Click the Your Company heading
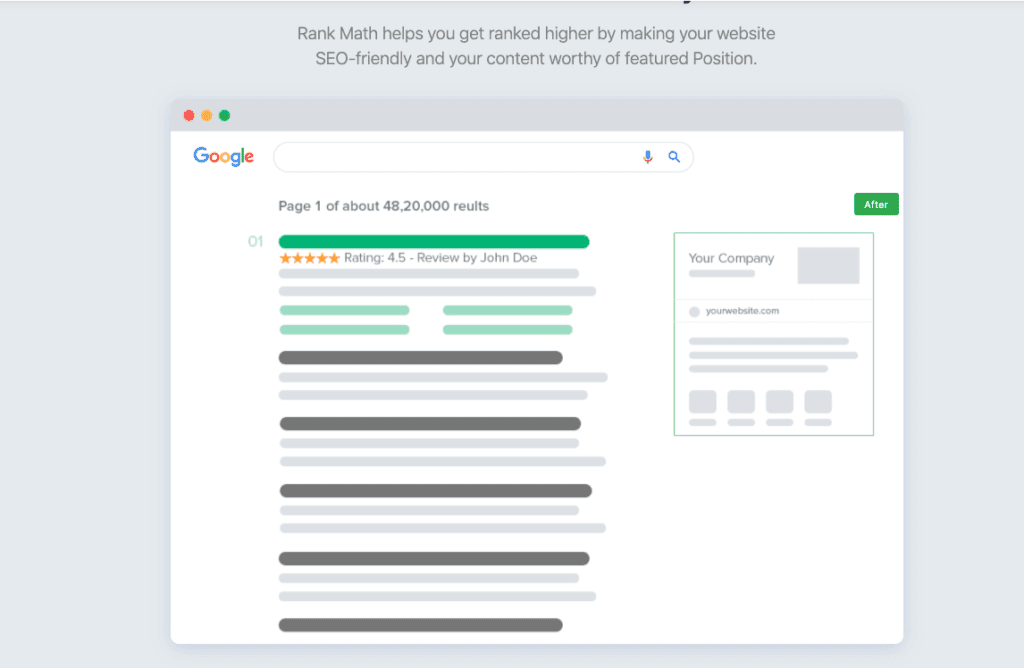 pyautogui.click(x=731, y=258)
